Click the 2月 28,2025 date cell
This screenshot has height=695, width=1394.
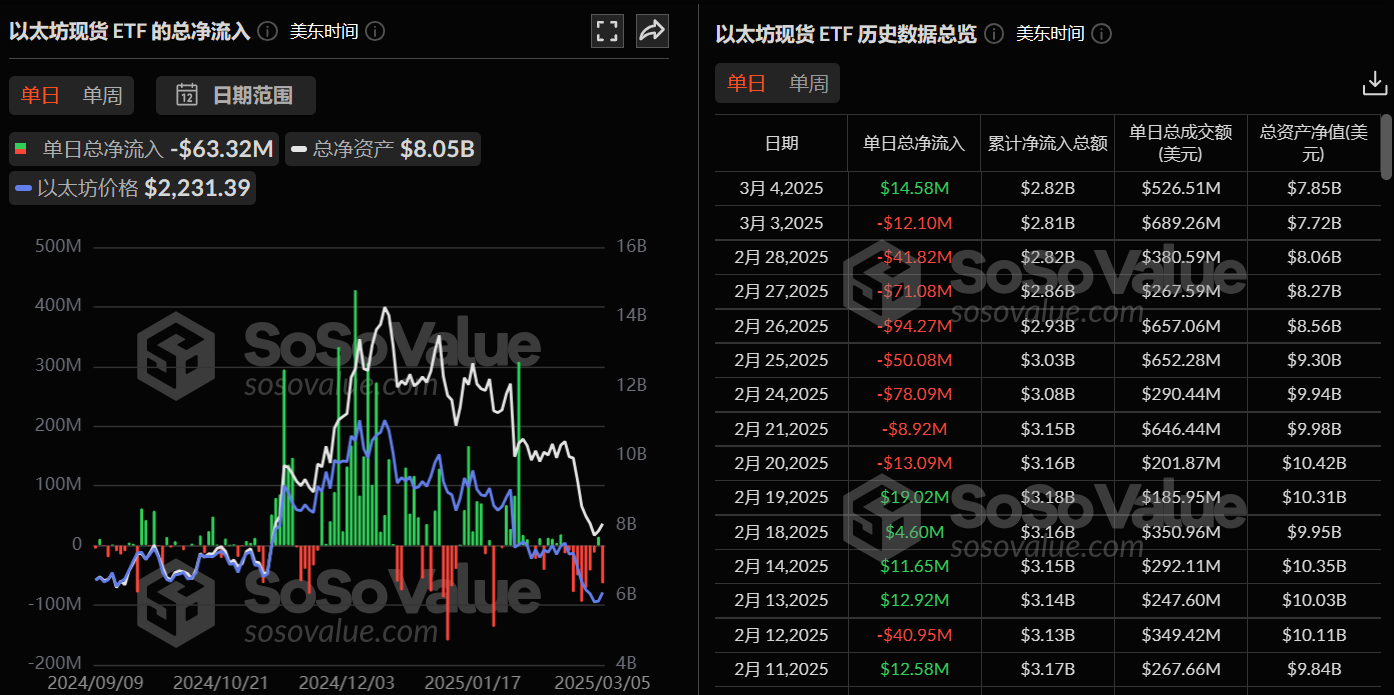[781, 257]
